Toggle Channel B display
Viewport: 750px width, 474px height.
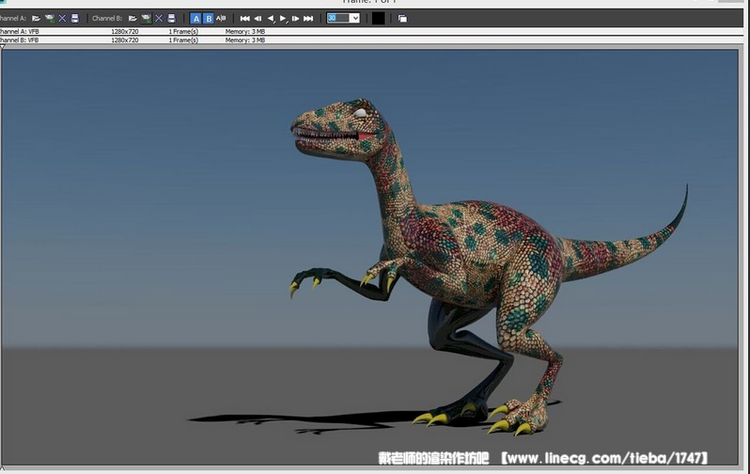(x=209, y=19)
